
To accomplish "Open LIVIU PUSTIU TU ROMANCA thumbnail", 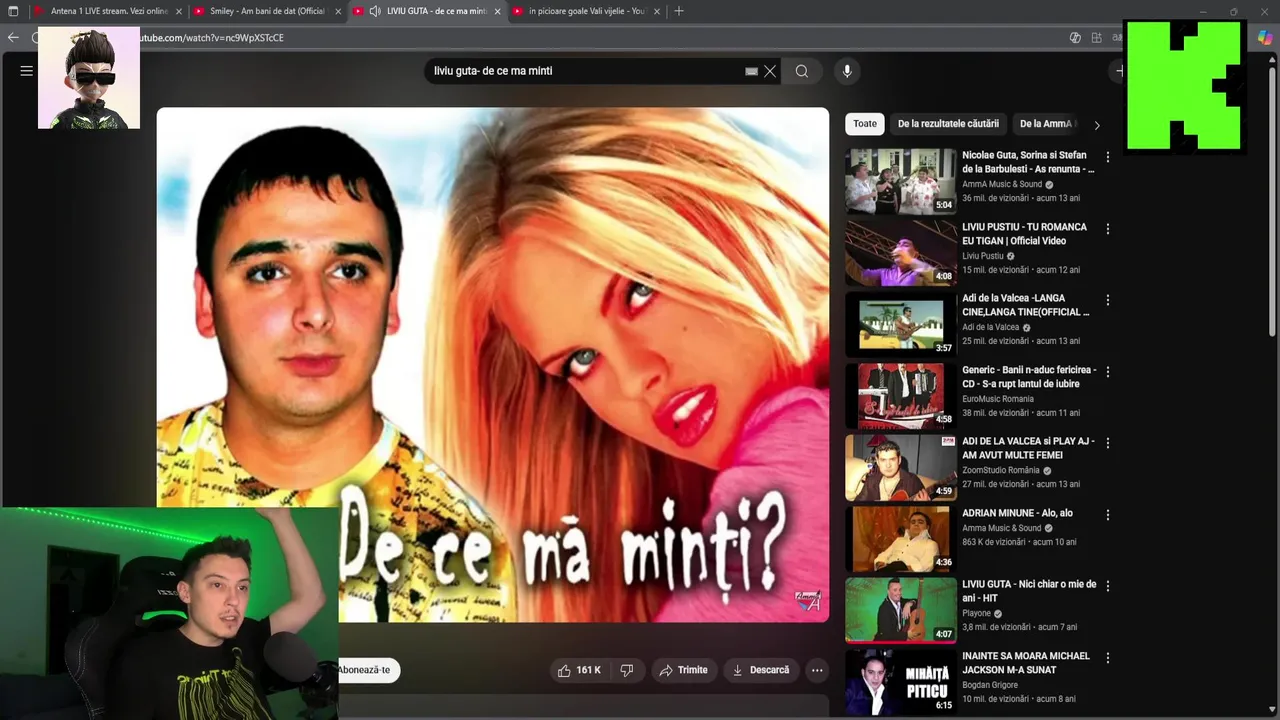I will tap(901, 252).
